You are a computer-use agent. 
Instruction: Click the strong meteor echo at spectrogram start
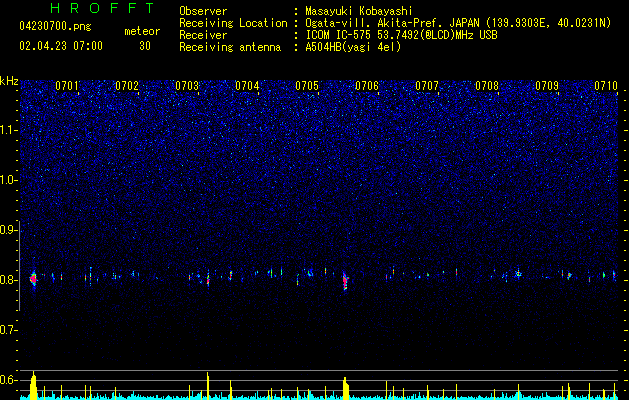tap(33, 278)
